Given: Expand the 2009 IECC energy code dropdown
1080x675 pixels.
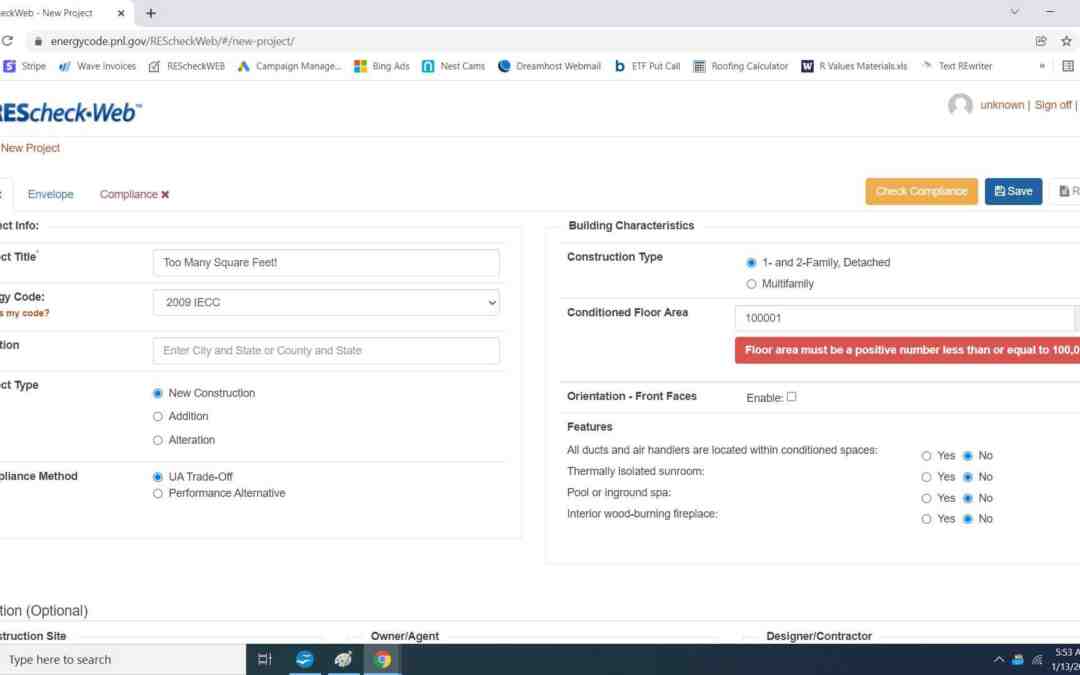Looking at the screenshot, I should coord(326,302).
